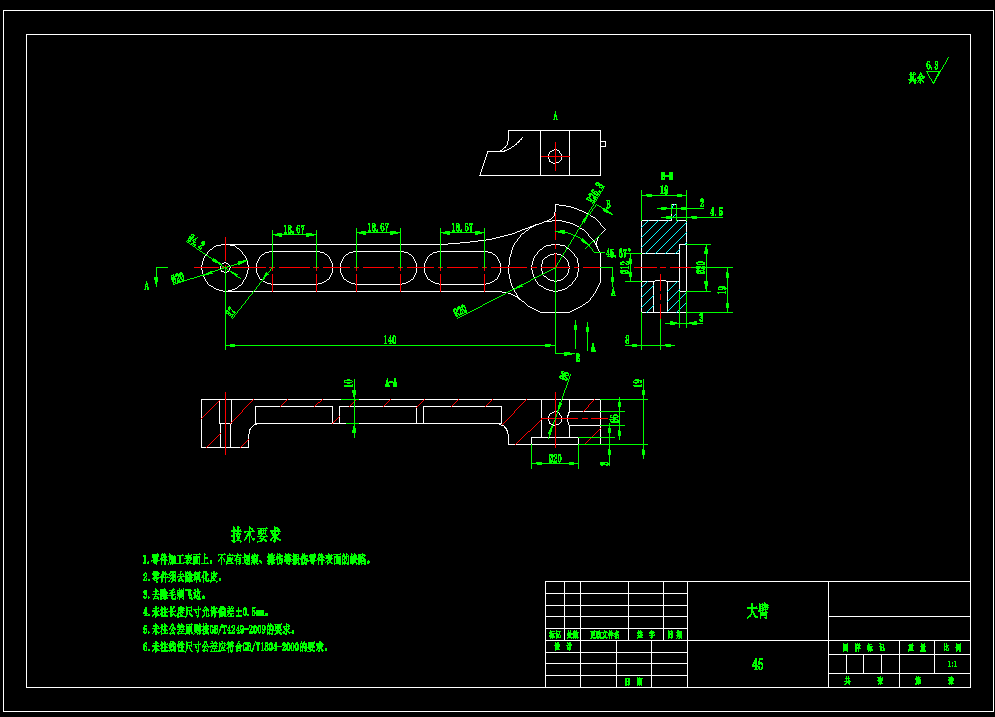This screenshot has width=995, height=717.
Task: Click the '比例' header cell in title block
Action: tap(952, 648)
